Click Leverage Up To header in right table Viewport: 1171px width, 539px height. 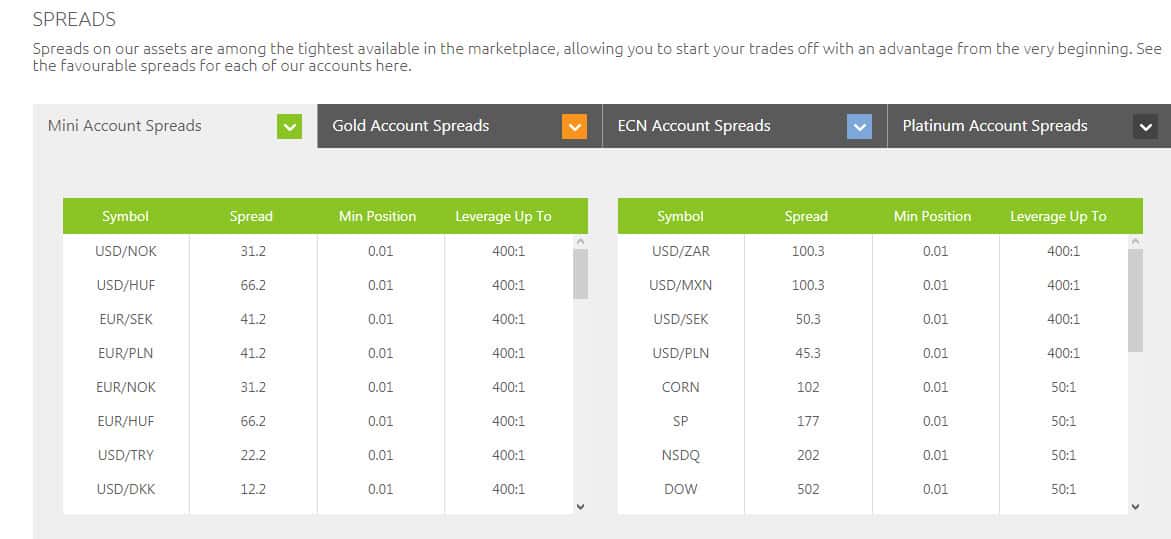coord(1058,216)
